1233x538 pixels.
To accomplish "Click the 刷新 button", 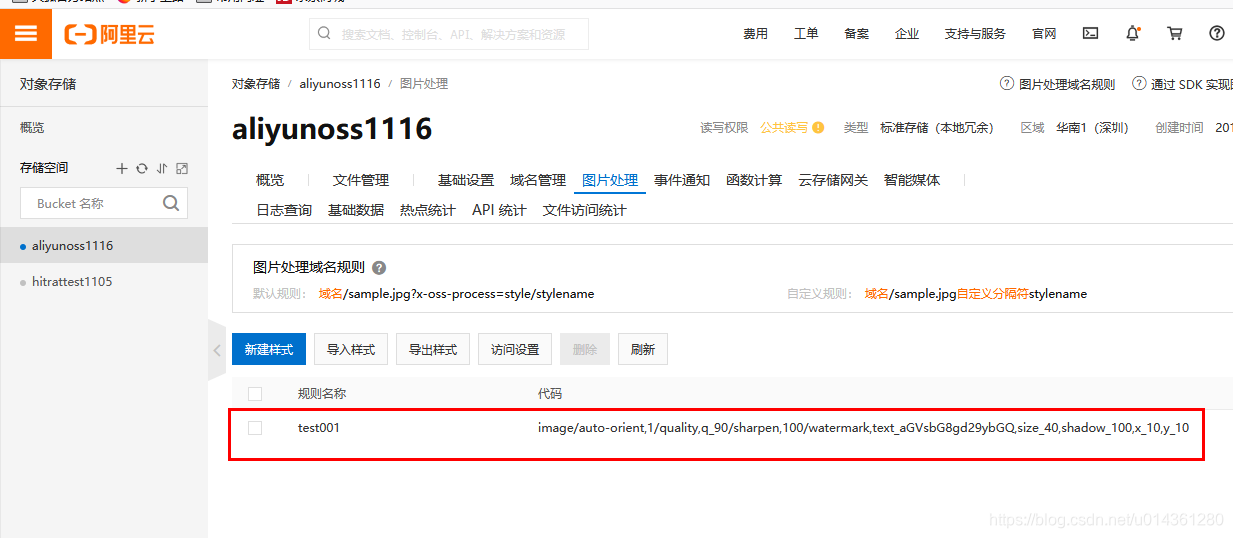I will 643,349.
